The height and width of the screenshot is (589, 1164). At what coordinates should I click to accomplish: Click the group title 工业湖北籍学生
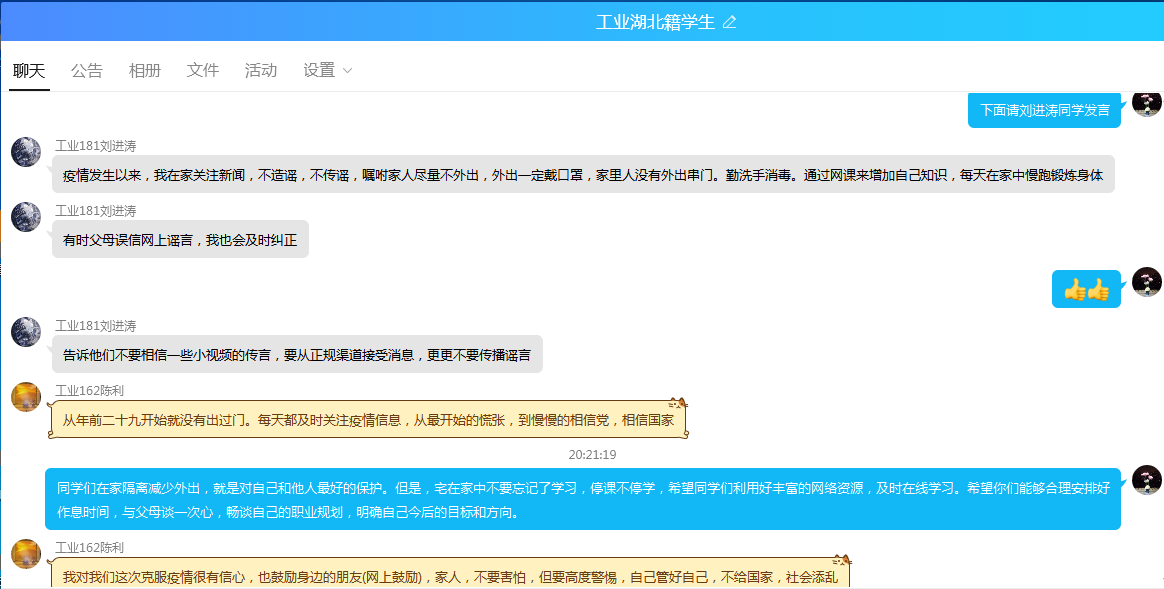click(655, 22)
